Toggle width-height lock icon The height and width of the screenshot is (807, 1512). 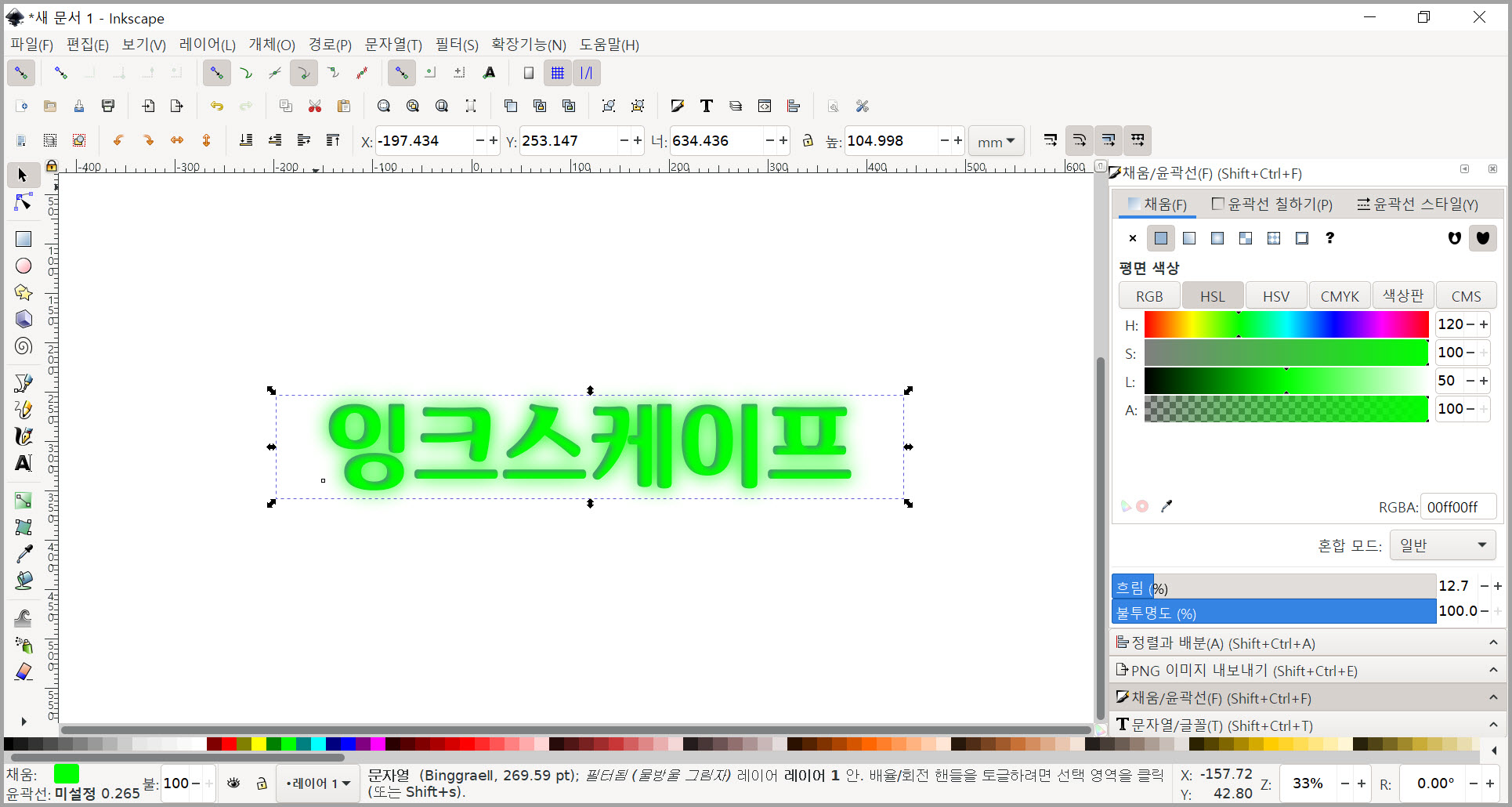coord(808,140)
